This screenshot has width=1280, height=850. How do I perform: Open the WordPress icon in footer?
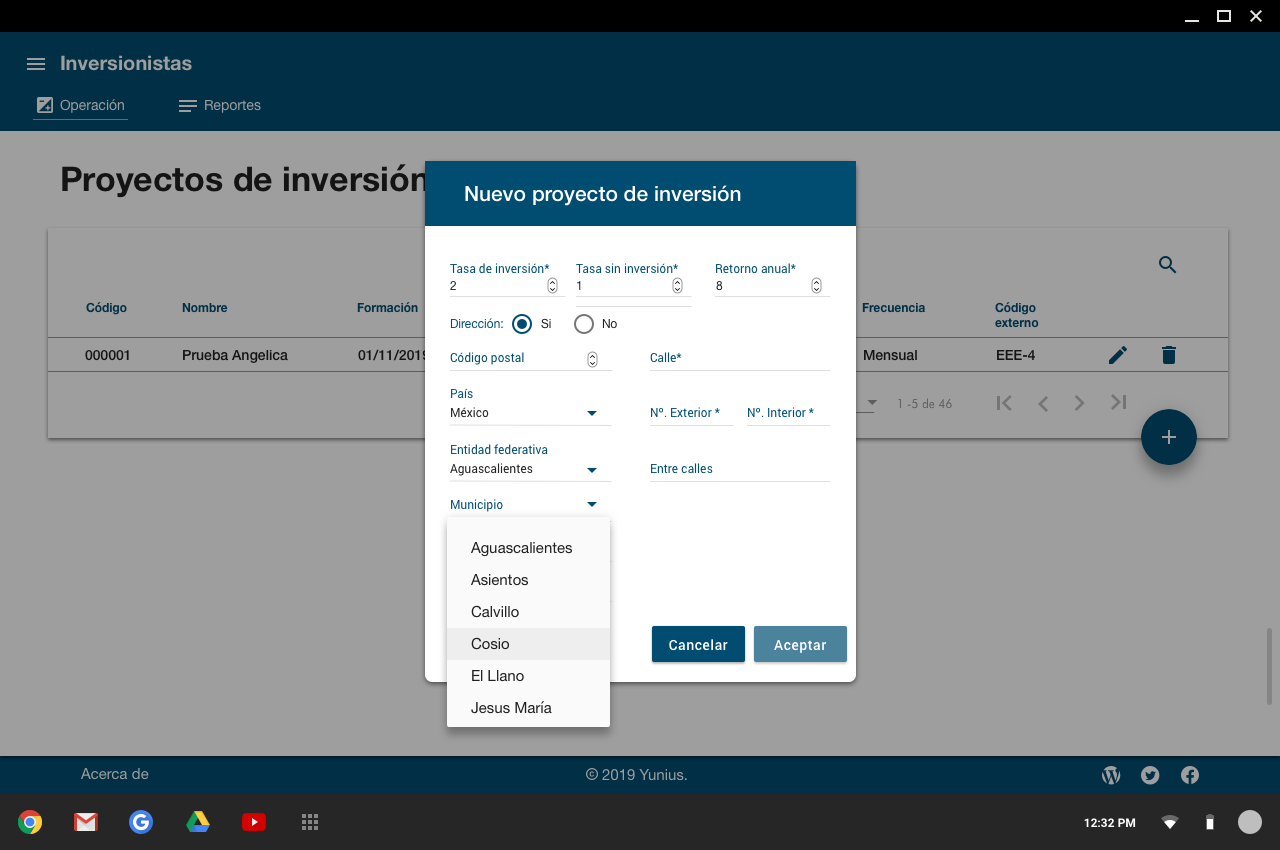[1110, 775]
